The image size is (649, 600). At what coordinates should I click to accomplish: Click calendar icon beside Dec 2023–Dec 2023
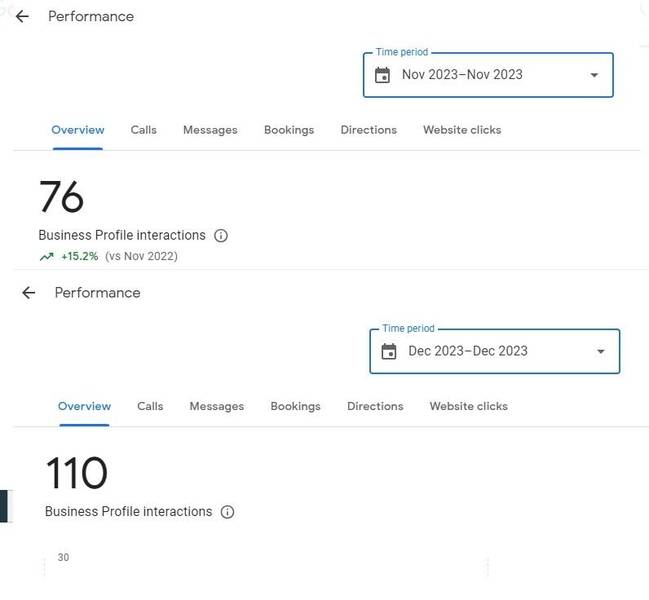click(389, 352)
